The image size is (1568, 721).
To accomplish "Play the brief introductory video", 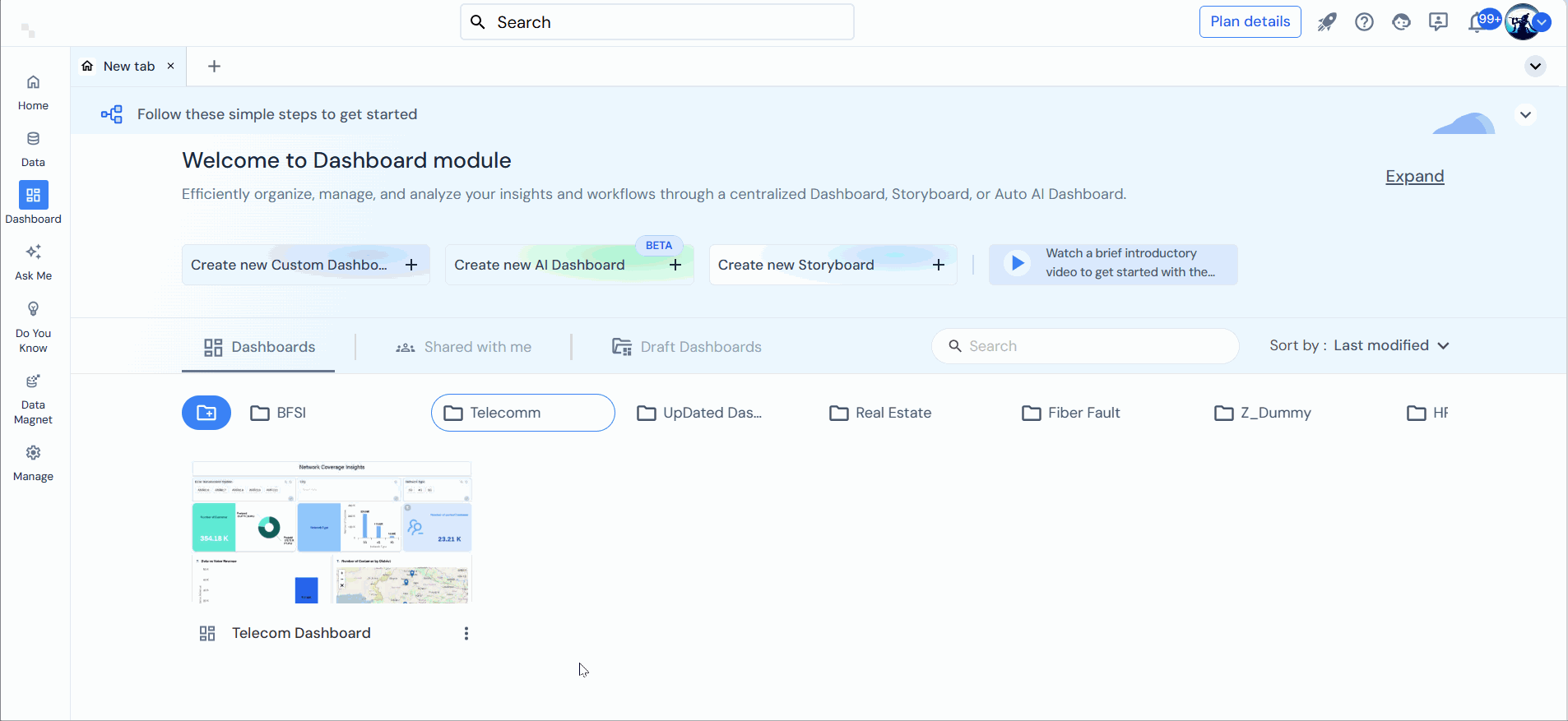I will [1018, 263].
